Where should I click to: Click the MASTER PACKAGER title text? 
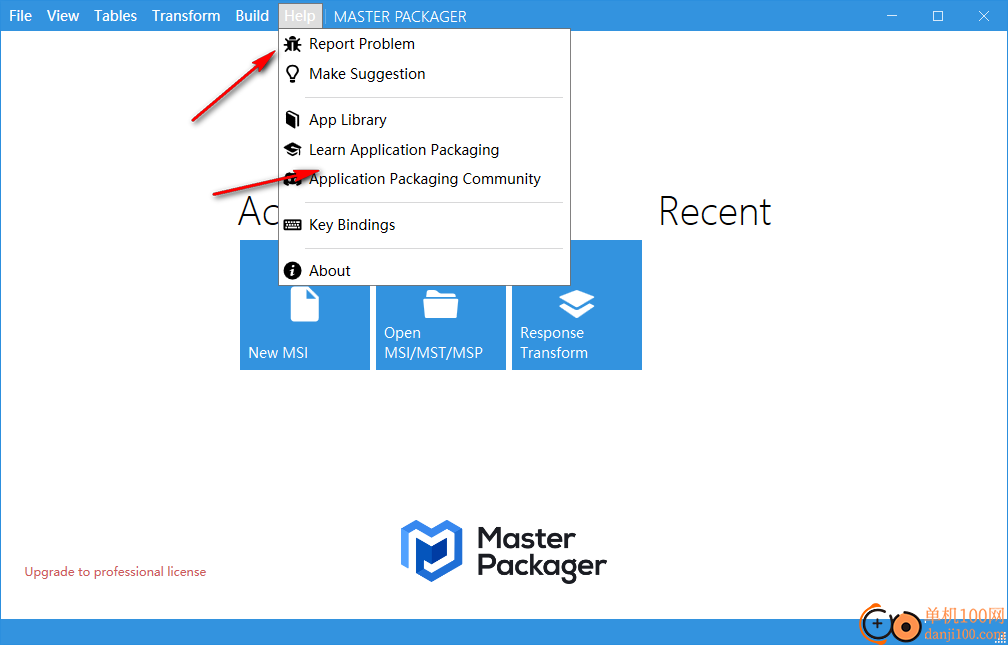click(400, 17)
